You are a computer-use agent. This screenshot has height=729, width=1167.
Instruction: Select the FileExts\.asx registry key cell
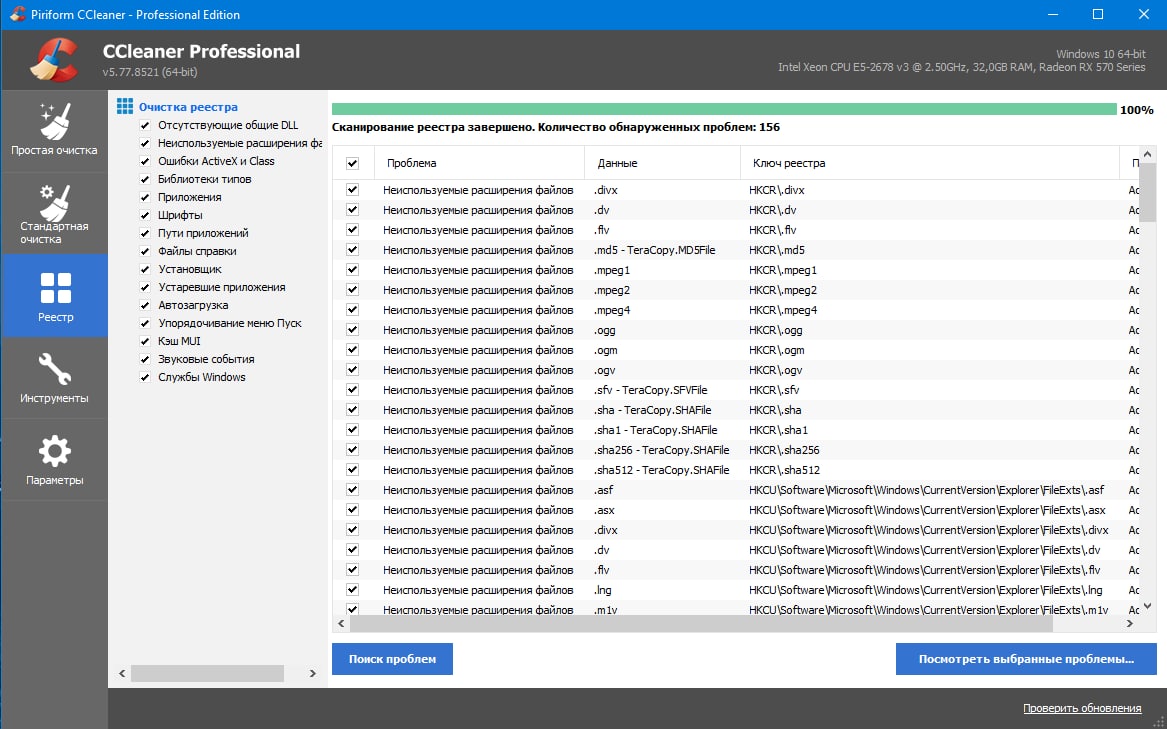927,510
